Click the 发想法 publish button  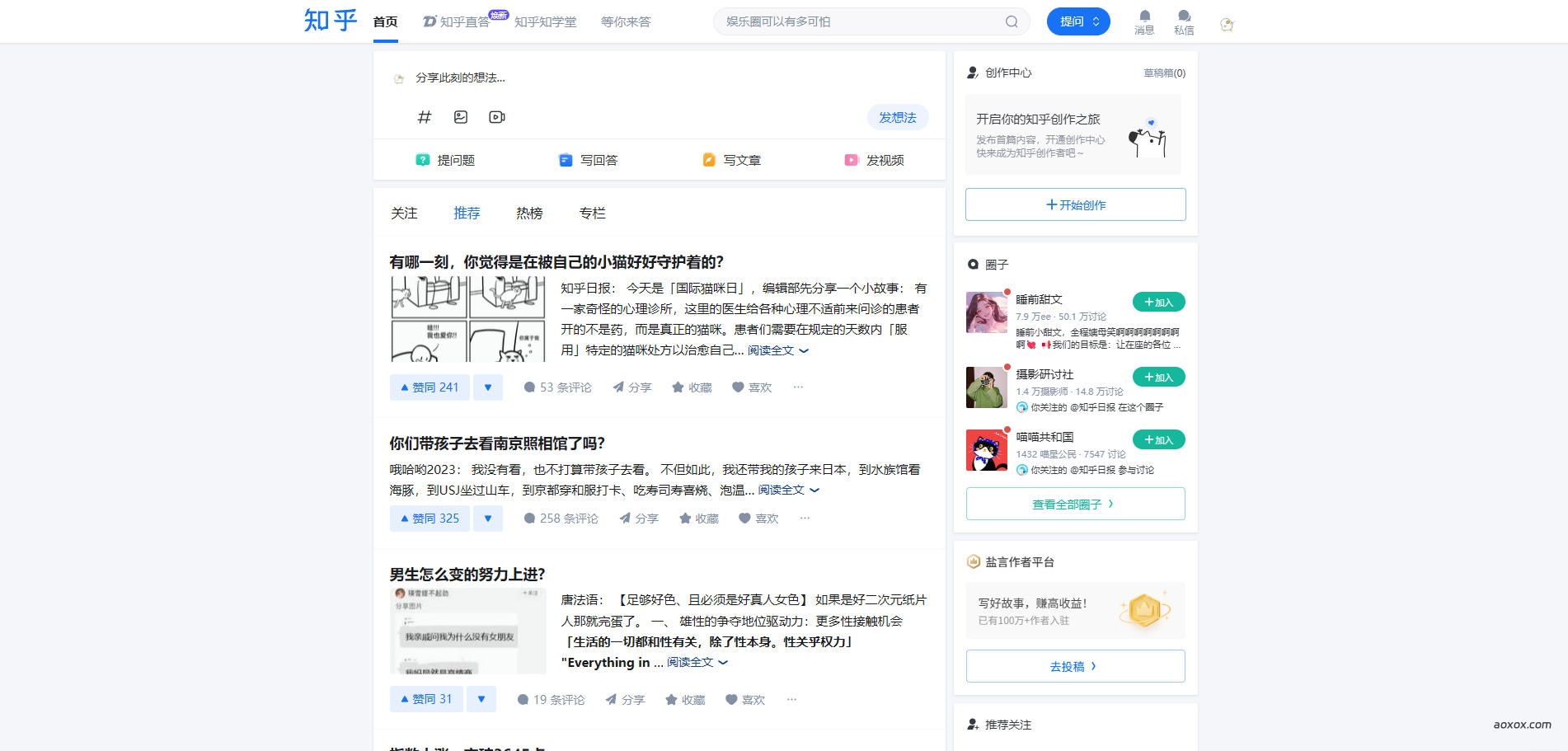click(898, 117)
